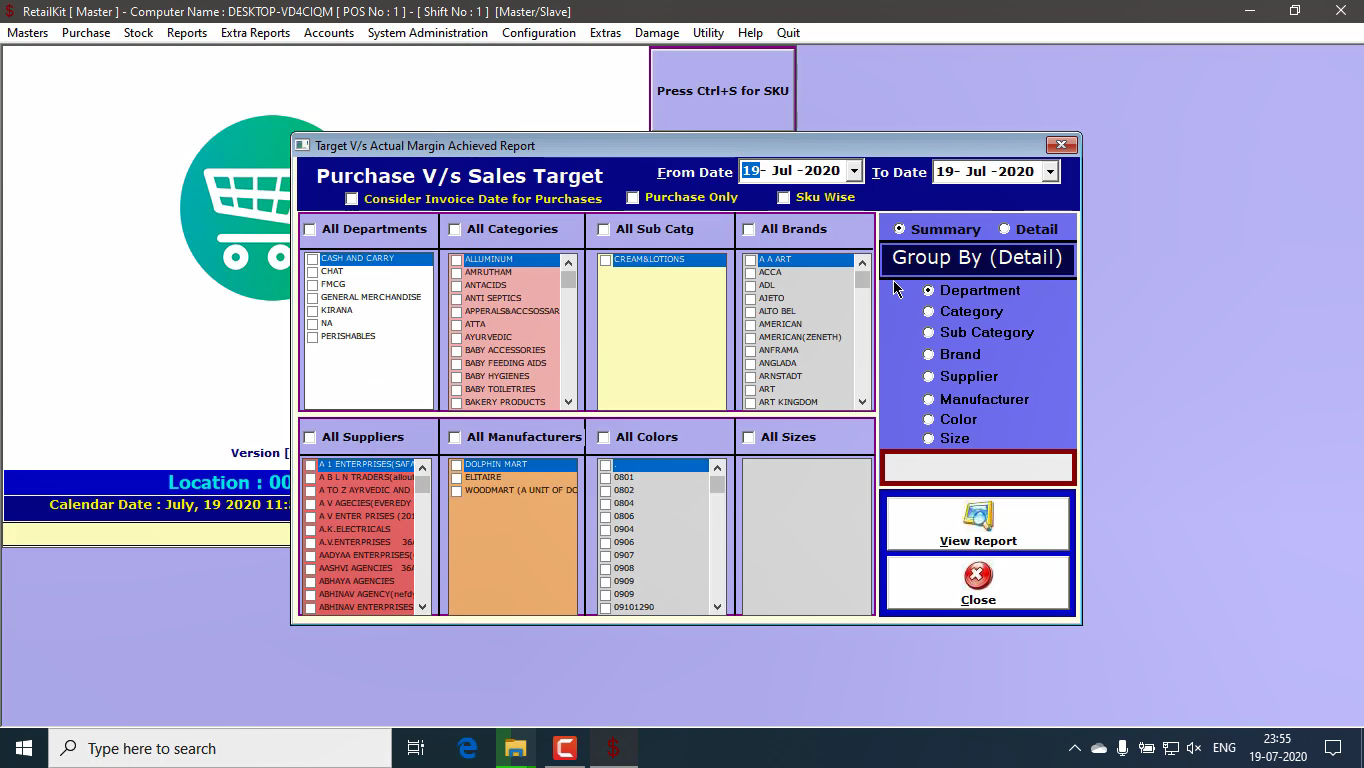Screen dimensions: 1364x768
Task: Select PERISHABLES in the Departments list
Action: tap(348, 336)
